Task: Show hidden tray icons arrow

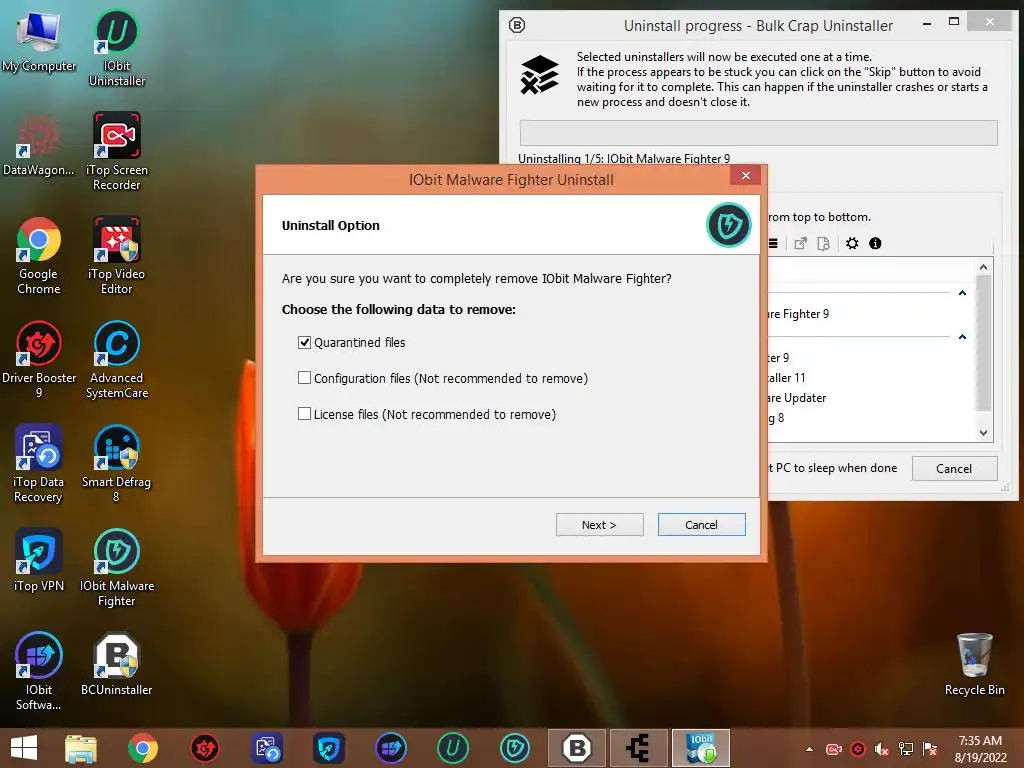Action: click(x=809, y=749)
